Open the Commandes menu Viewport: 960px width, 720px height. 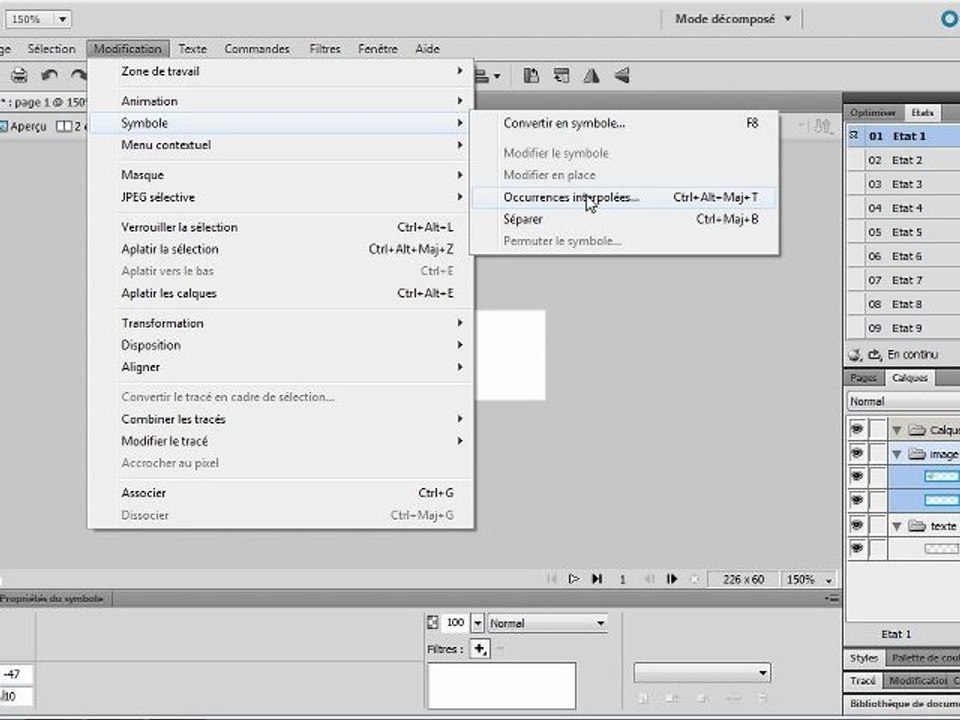click(257, 48)
